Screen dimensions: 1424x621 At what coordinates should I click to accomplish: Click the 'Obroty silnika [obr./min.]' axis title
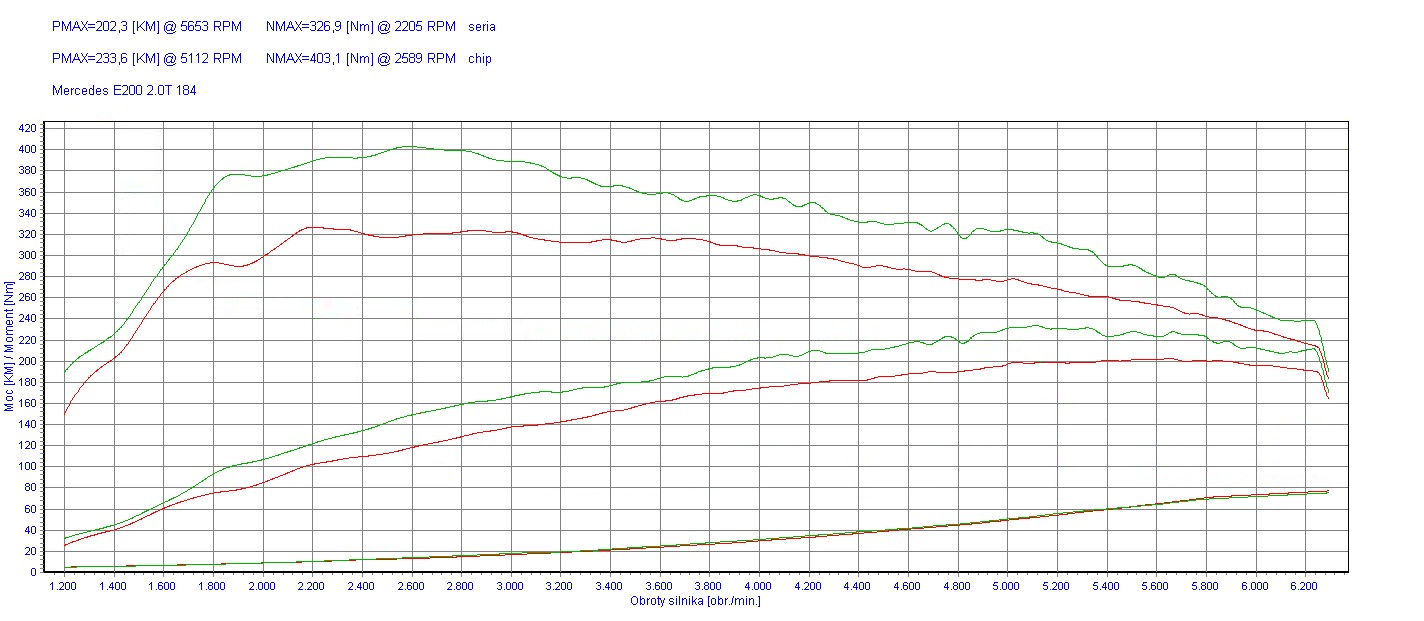pos(695,601)
